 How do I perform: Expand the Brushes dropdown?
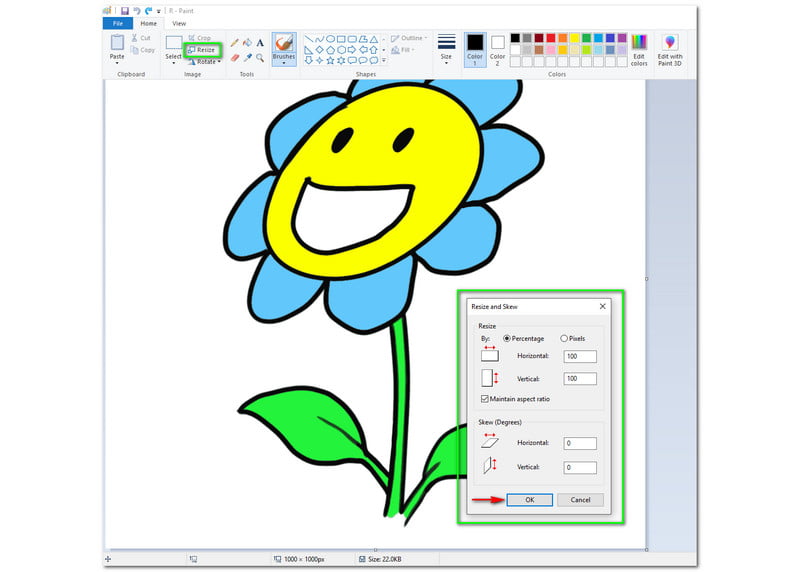[x=284, y=63]
